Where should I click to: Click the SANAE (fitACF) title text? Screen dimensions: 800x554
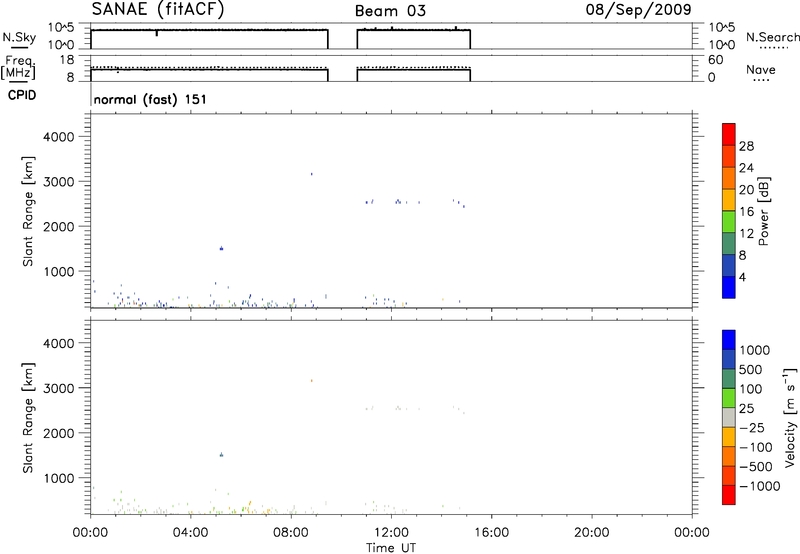pos(158,9)
